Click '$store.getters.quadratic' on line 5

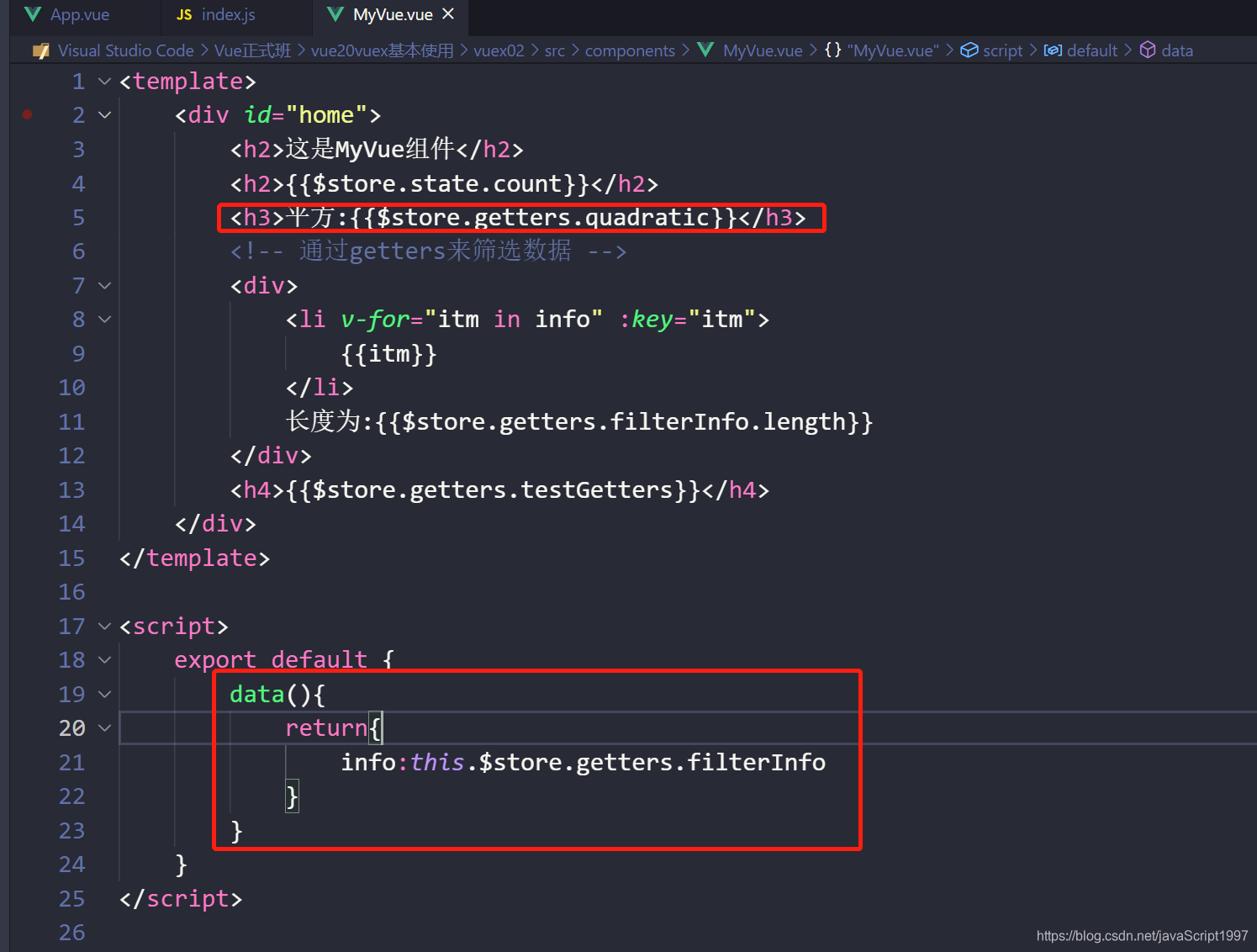(x=543, y=218)
